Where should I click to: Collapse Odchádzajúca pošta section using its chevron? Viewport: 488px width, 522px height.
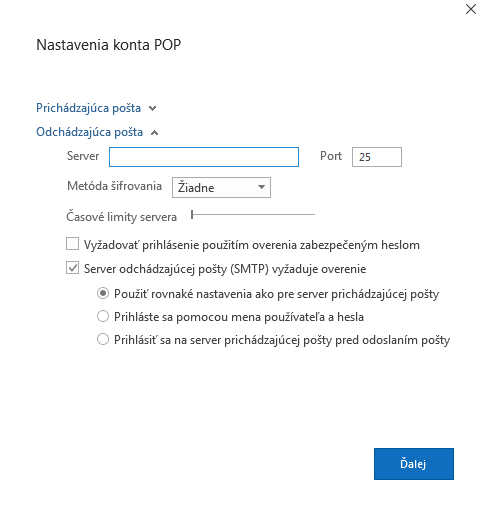pos(154,133)
